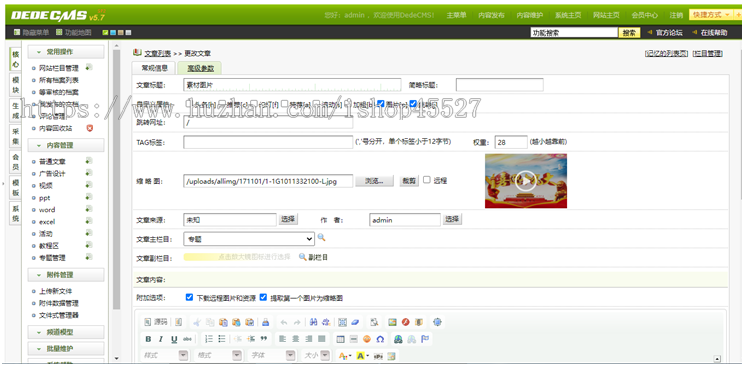Open text color picker in editor

[x=344, y=355]
